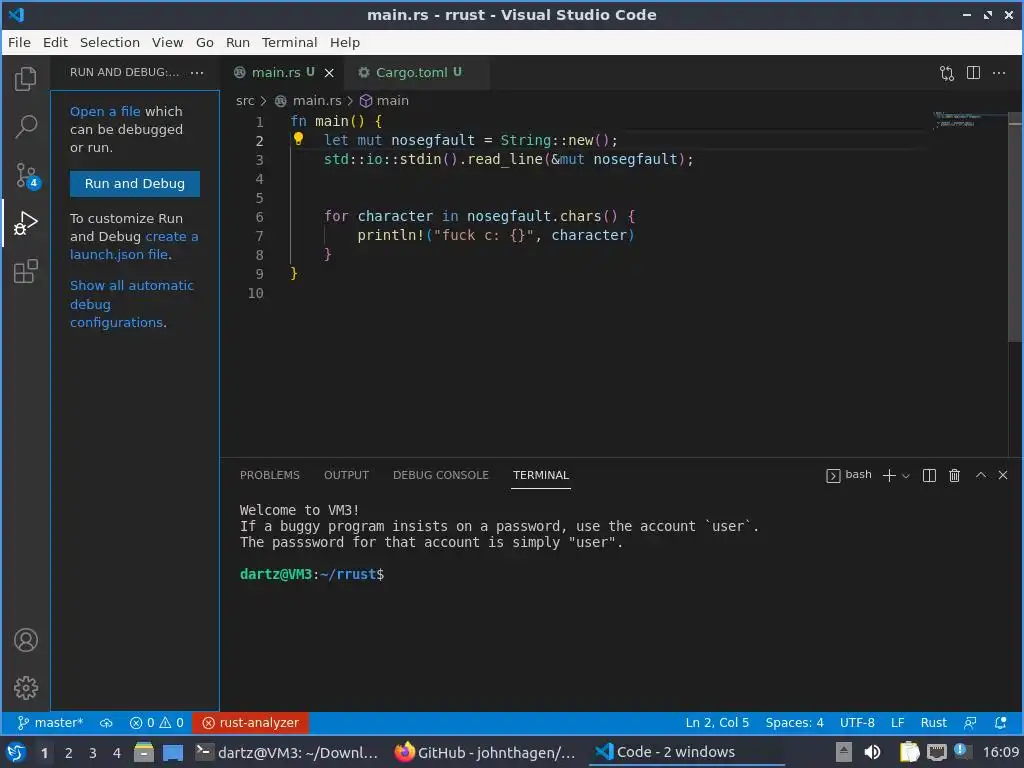Switch to workspace 2 in taskbar
The width and height of the screenshot is (1024, 768).
(69, 753)
